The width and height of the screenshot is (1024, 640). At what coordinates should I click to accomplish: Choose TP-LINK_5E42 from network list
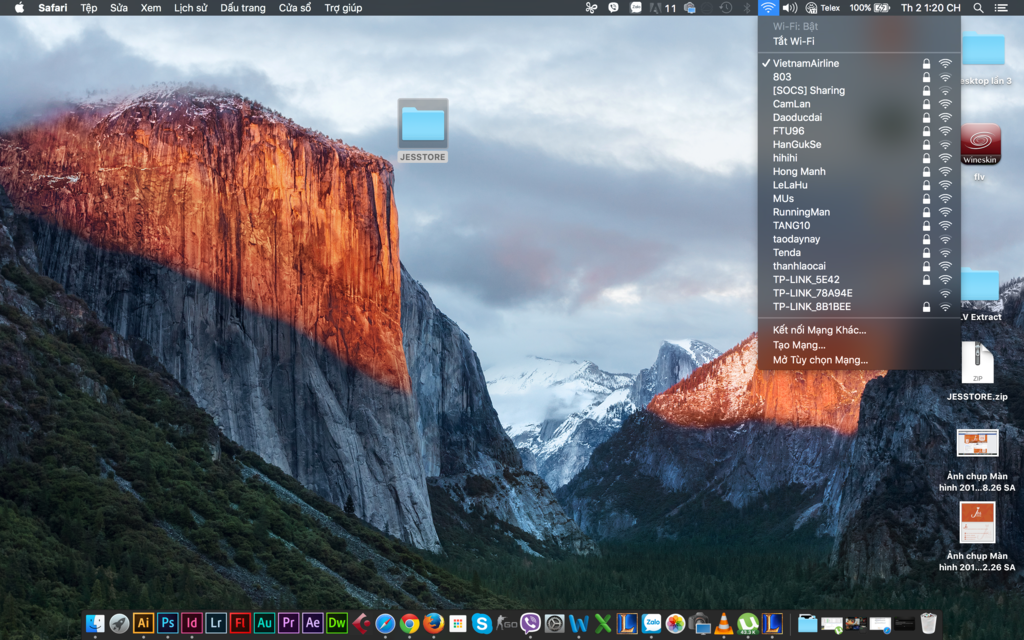point(806,280)
